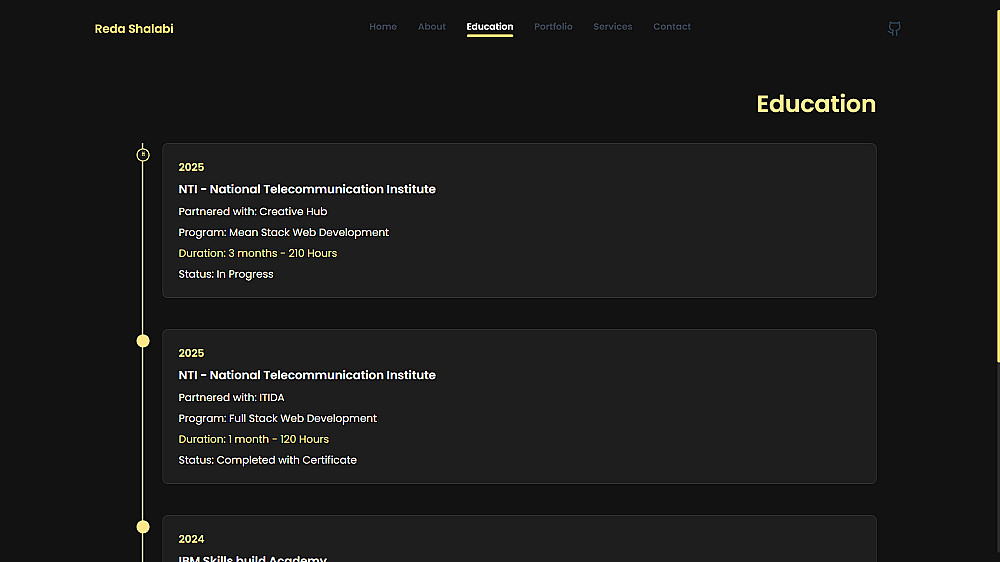Click the Reda Shalabi site logo
Viewport: 1000px width, 562px height.
(x=134, y=29)
